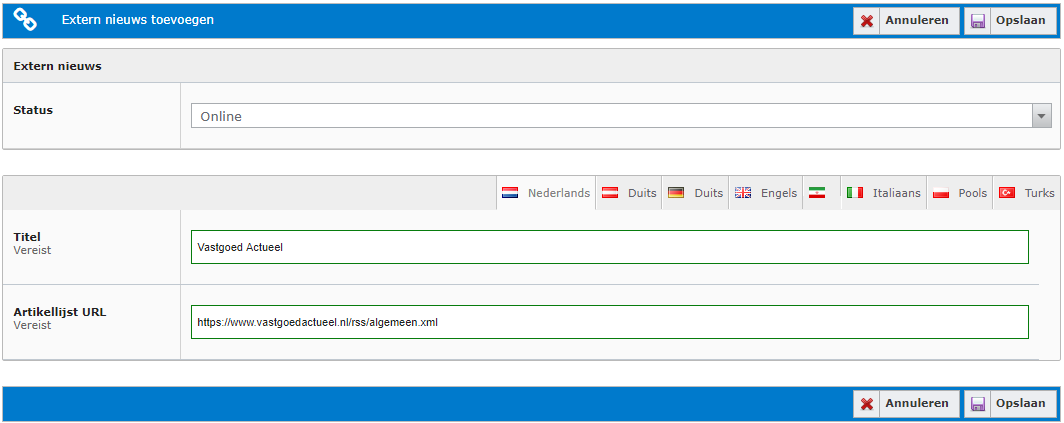The height and width of the screenshot is (423, 1064).
Task: Click the top Opslaan button label
Action: (1021, 20)
